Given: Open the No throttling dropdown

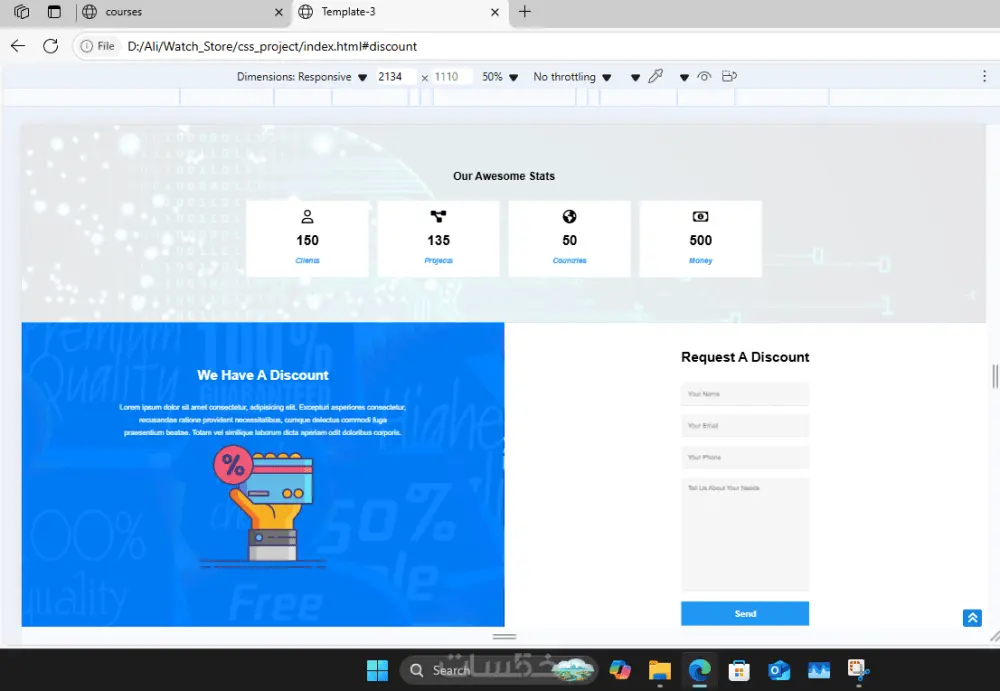Looking at the screenshot, I should tap(572, 77).
